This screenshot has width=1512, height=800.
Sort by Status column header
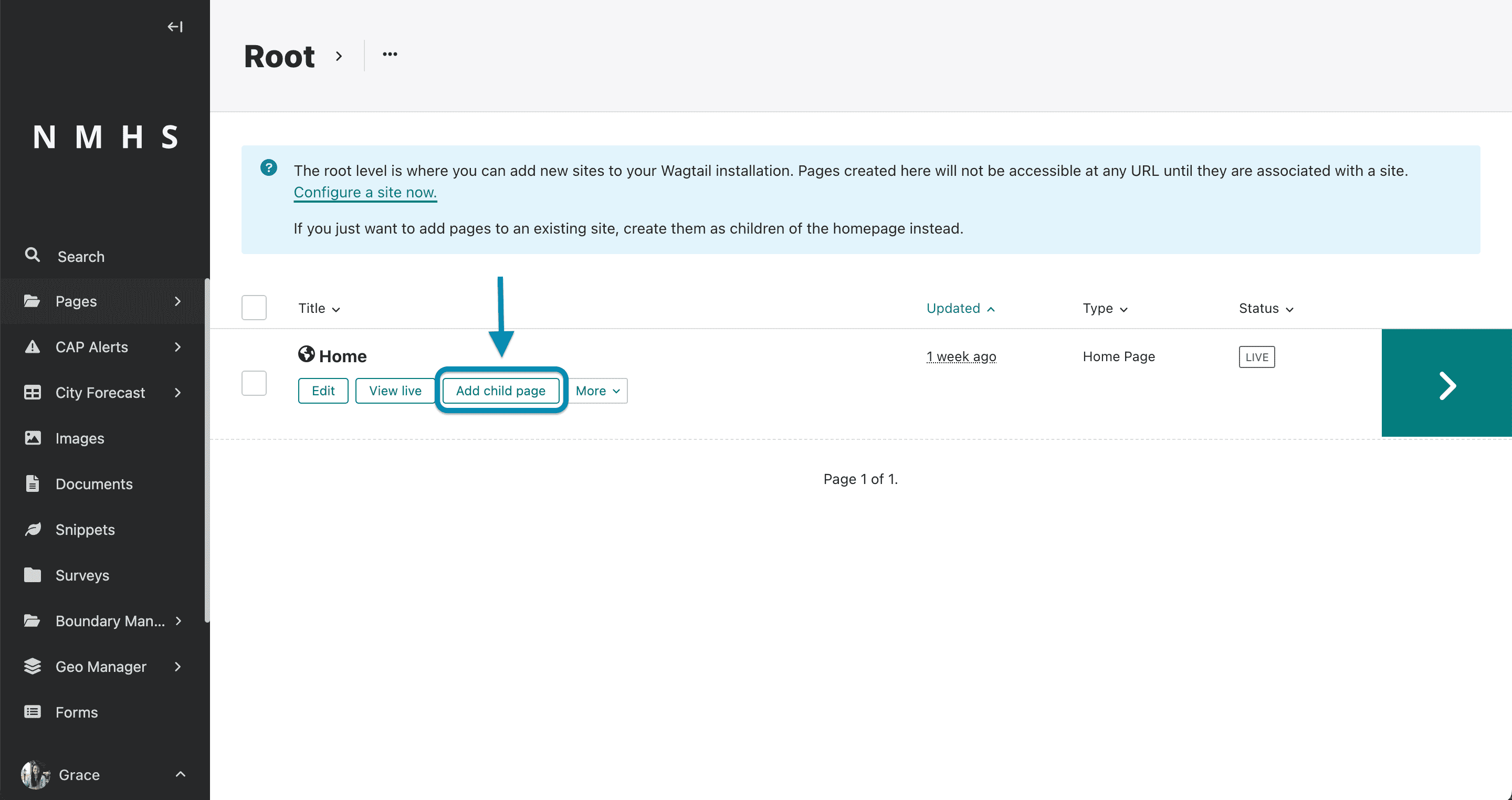(x=1266, y=308)
